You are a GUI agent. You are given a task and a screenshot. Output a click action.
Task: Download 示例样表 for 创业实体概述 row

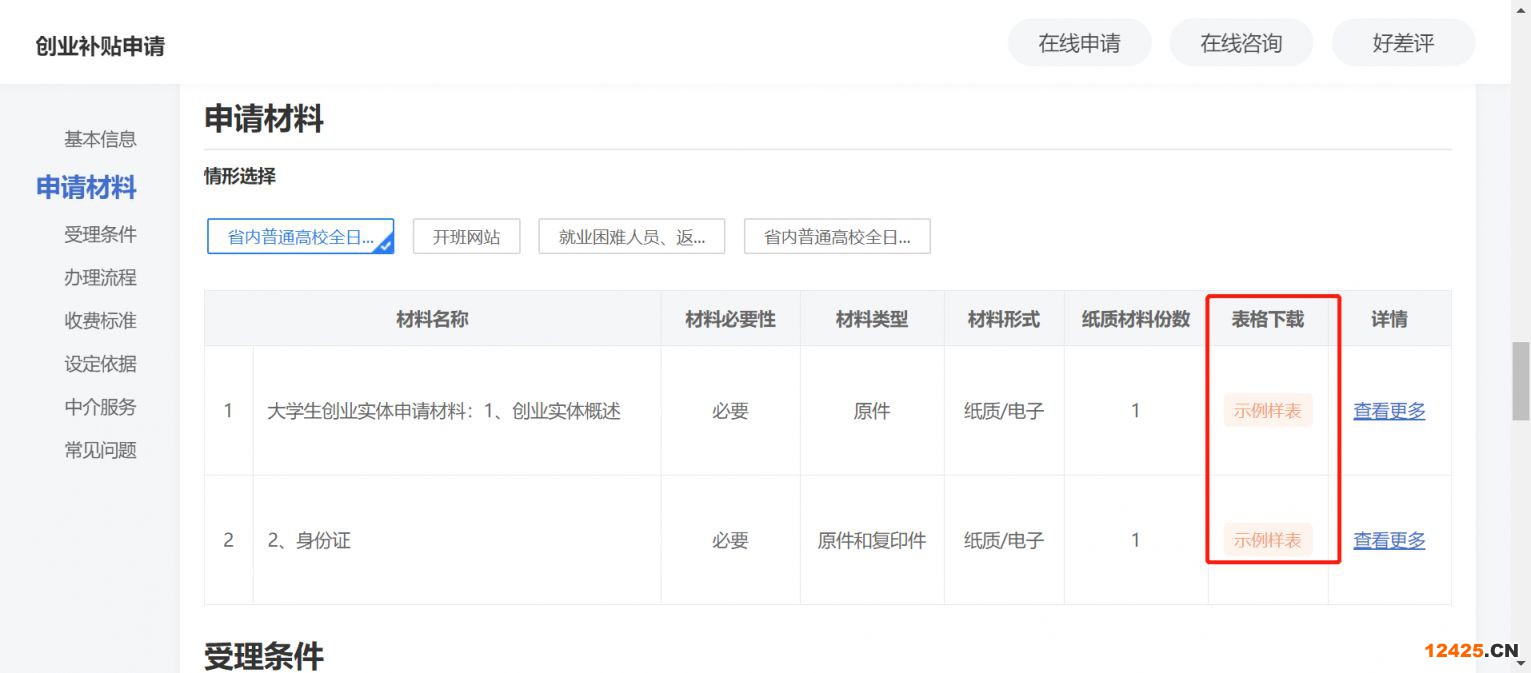(x=1267, y=410)
